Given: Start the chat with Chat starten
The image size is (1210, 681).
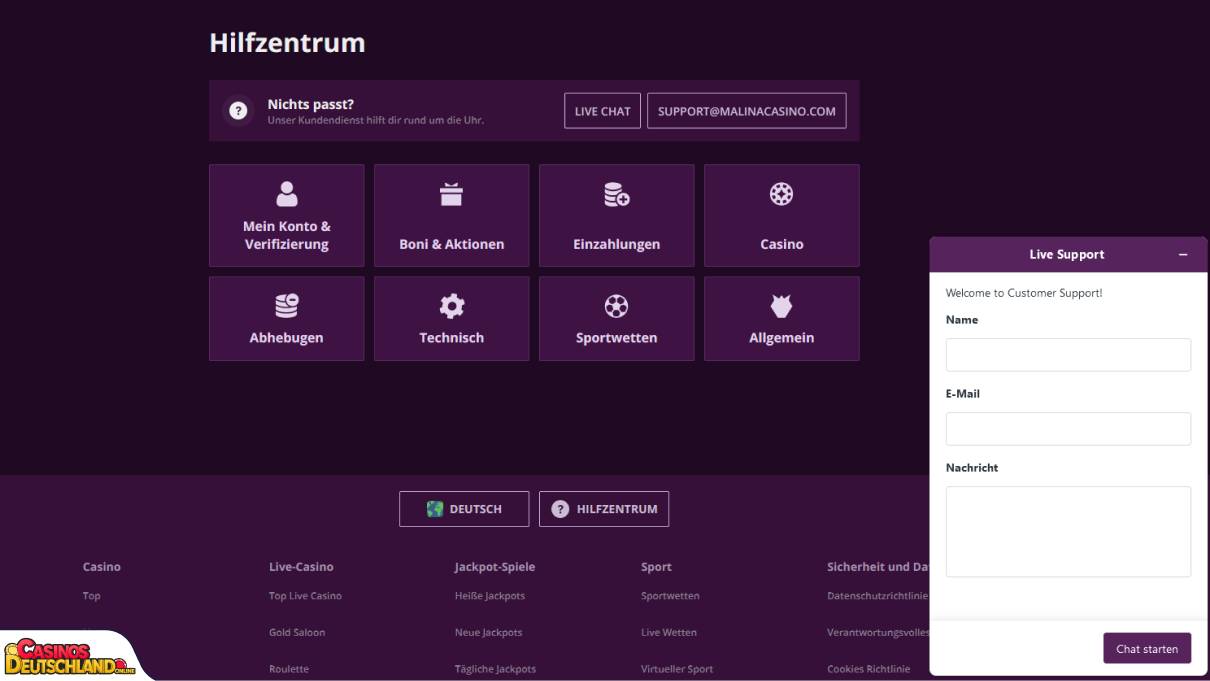Looking at the screenshot, I should point(1147,649).
